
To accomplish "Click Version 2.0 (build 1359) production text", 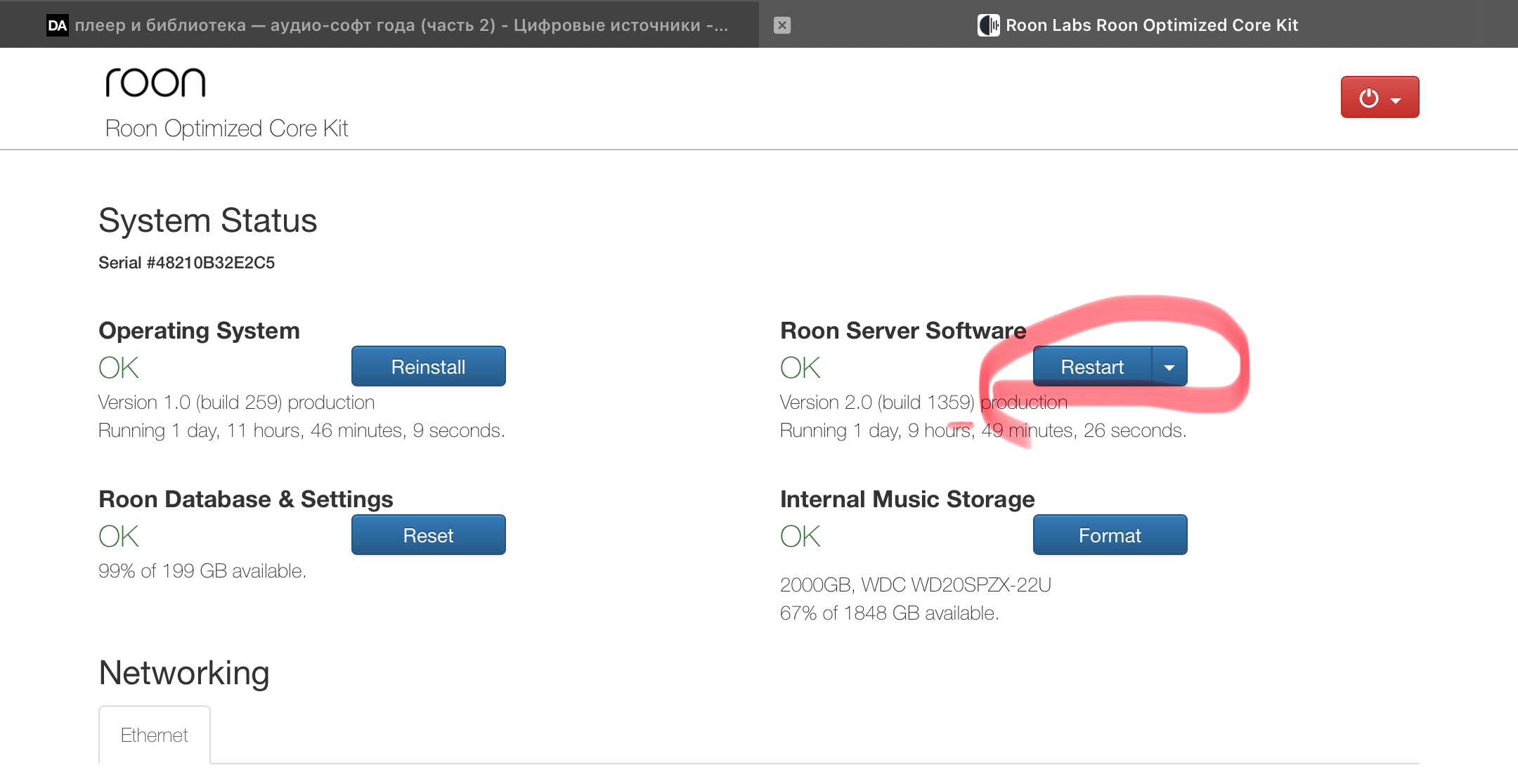I will click(923, 403).
